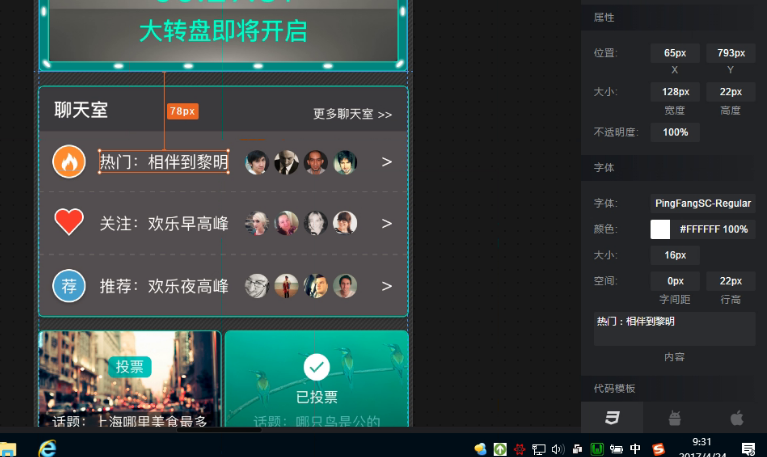Expand the 关注 chat room row arrow
The image size is (767, 457).
click(387, 223)
